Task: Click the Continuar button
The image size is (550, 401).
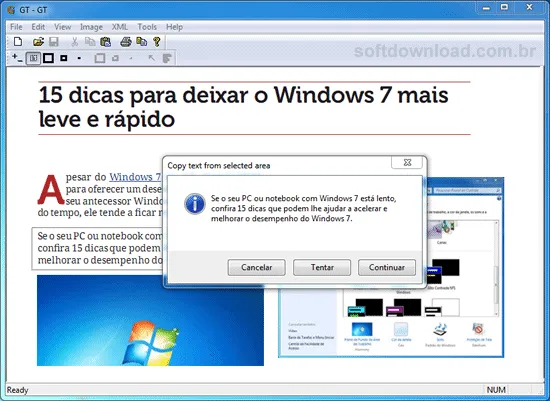Action: pos(387,267)
